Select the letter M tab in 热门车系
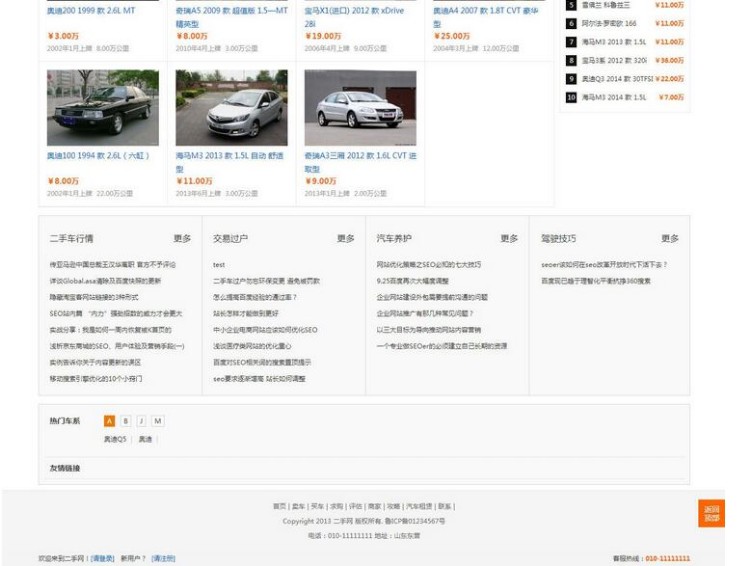 pyautogui.click(x=158, y=421)
